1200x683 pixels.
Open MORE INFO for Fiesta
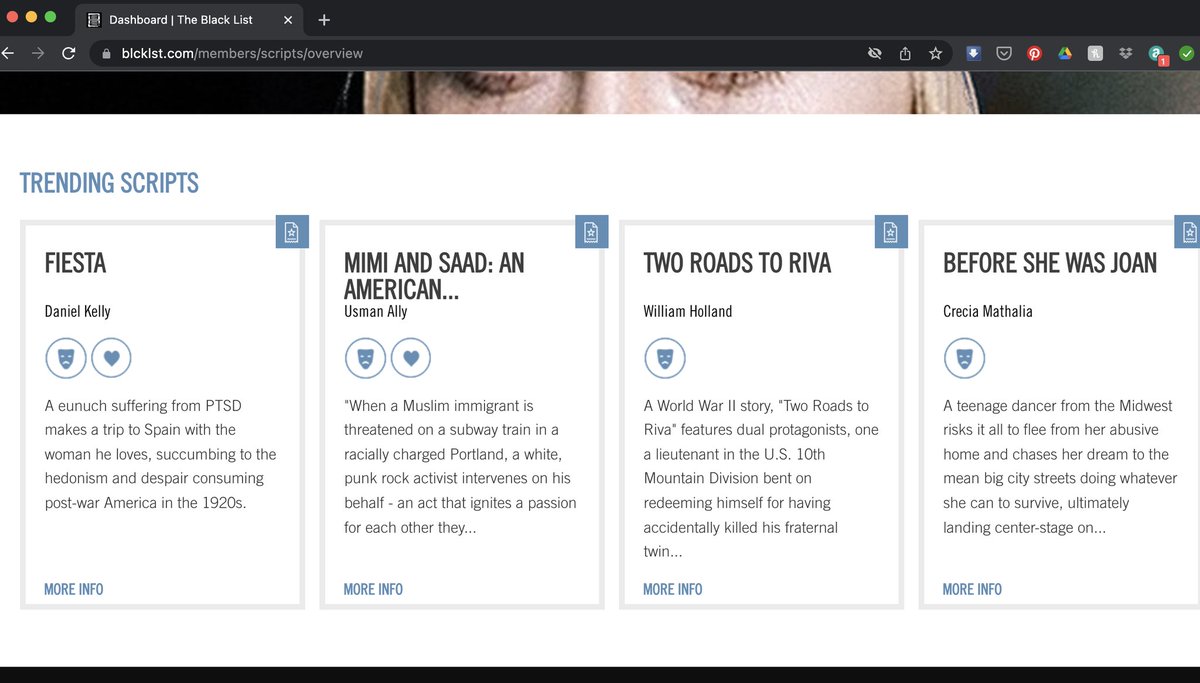tap(74, 589)
